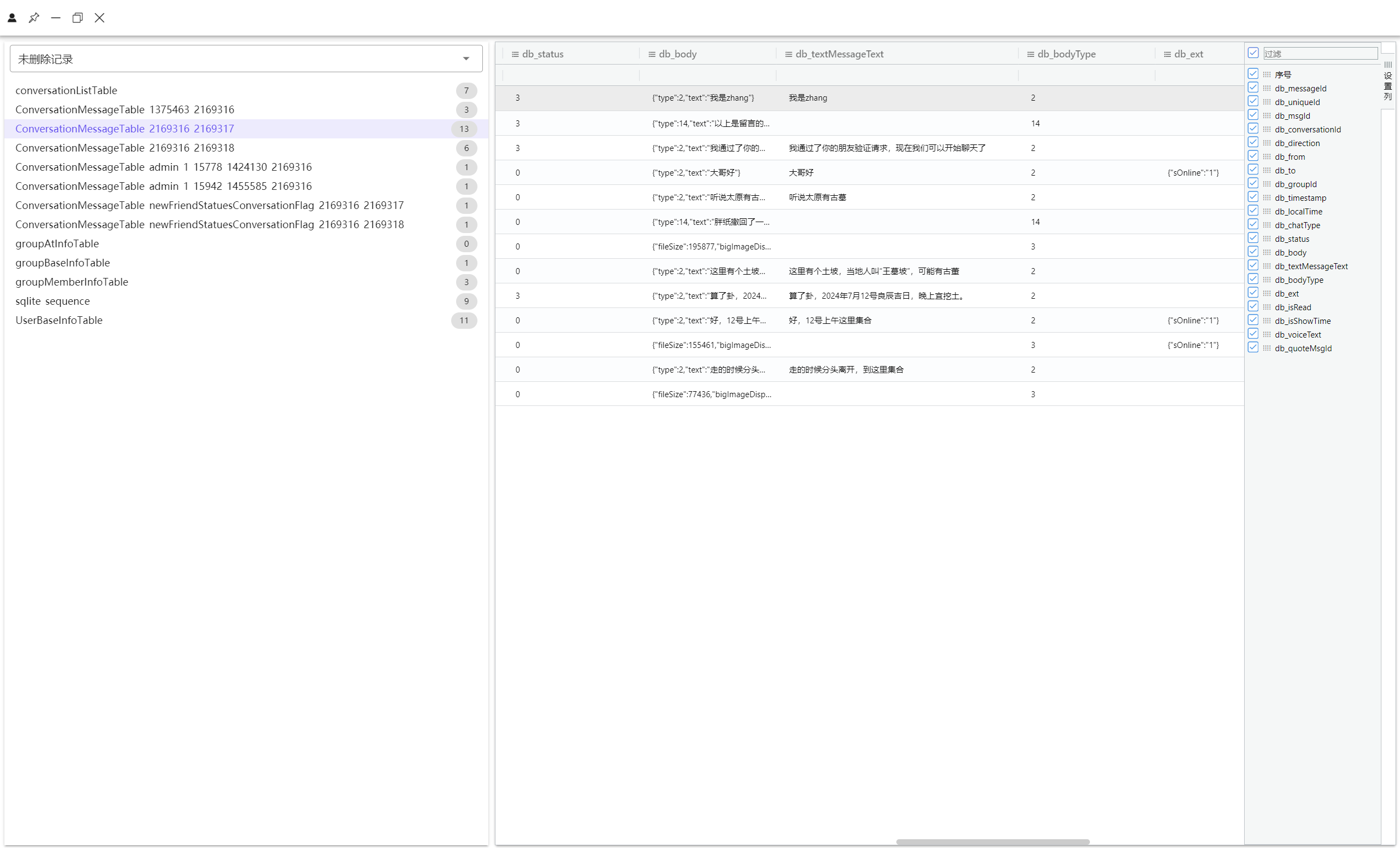Uncheck the db_isRead column checkbox

pos(1253,306)
